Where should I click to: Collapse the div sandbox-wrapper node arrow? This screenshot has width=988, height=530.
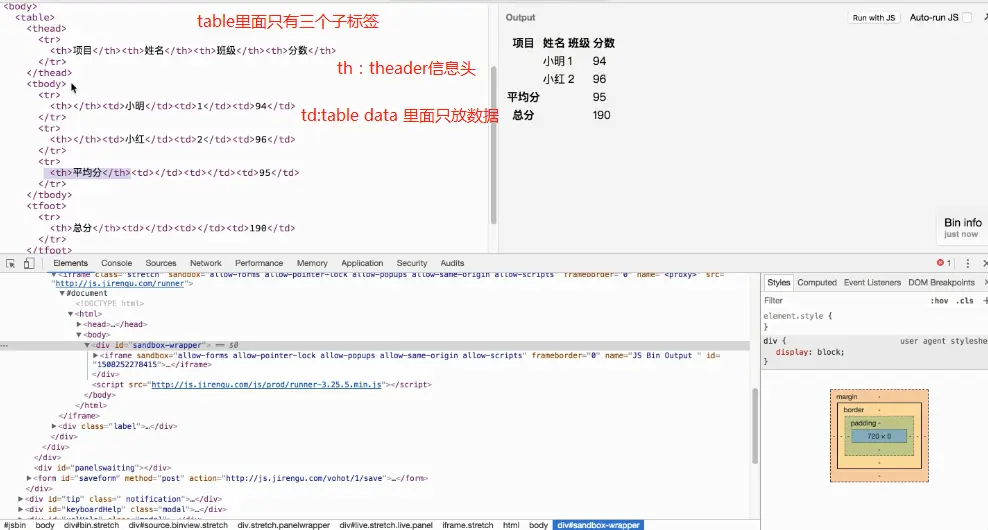coord(87,345)
